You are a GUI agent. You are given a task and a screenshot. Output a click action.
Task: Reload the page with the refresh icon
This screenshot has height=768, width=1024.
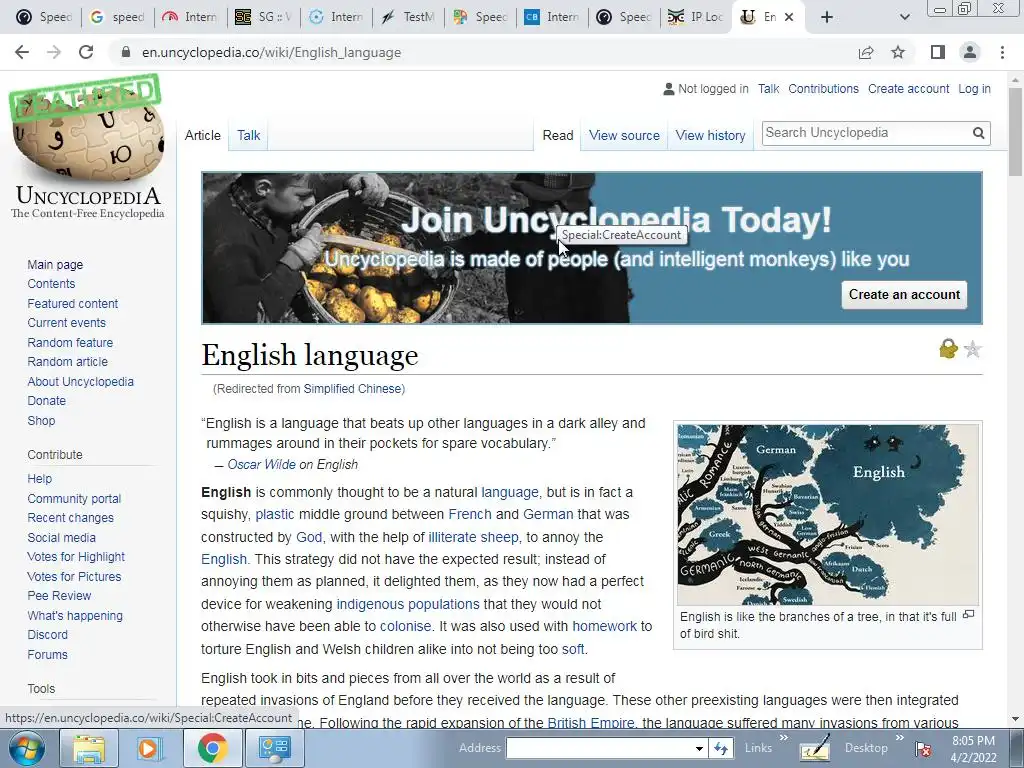pos(86,52)
